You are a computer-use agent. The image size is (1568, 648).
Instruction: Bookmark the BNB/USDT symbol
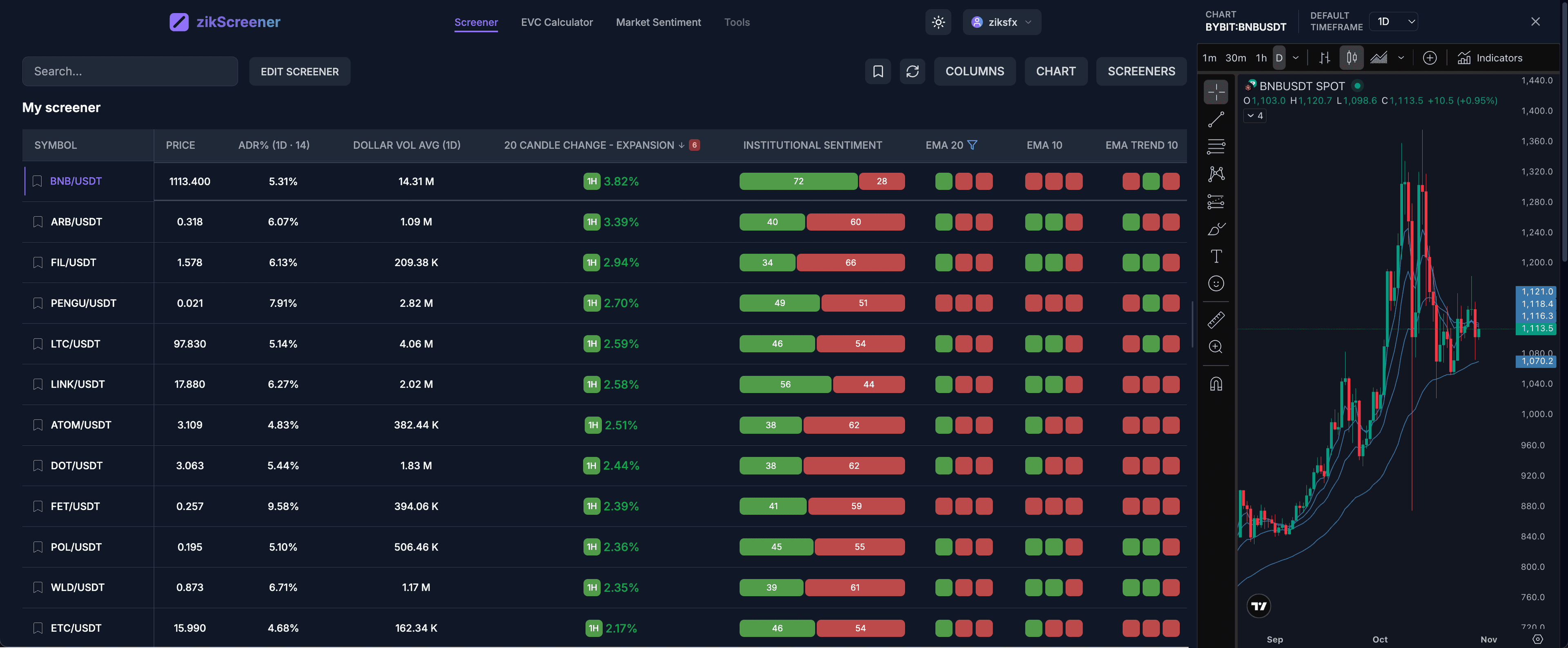[x=37, y=181]
